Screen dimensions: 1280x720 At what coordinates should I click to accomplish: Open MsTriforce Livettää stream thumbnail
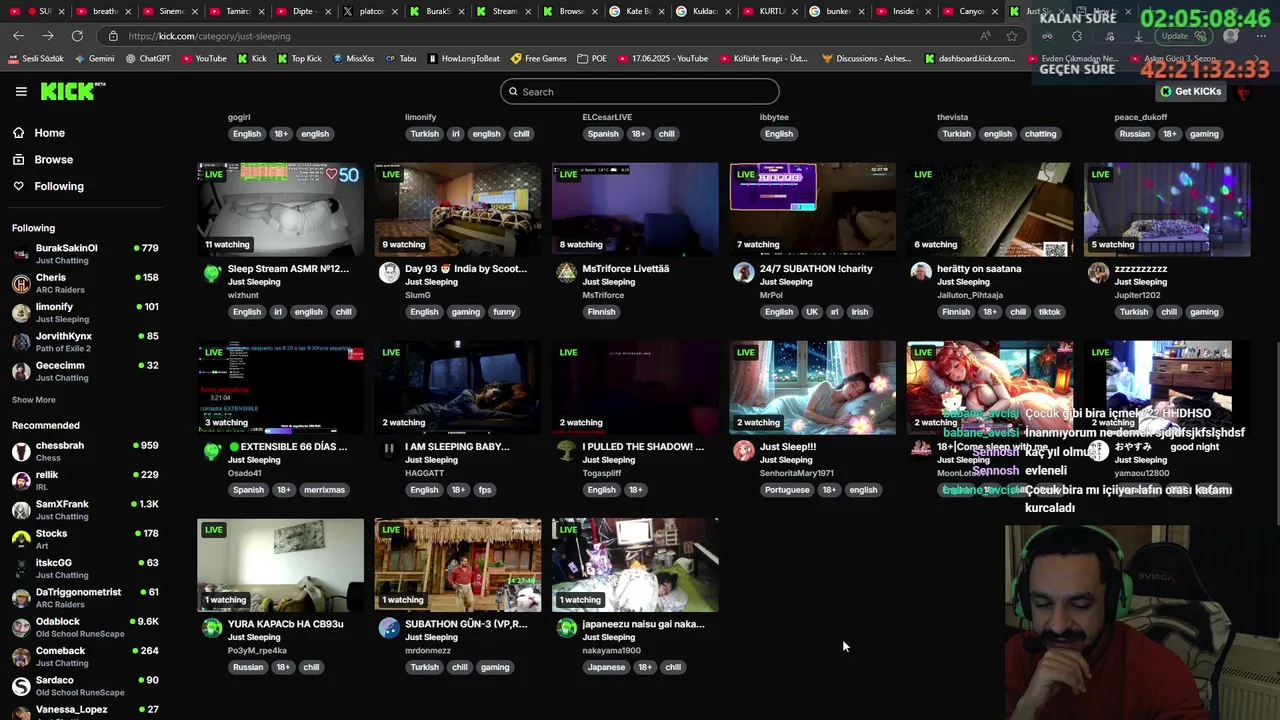(x=635, y=209)
